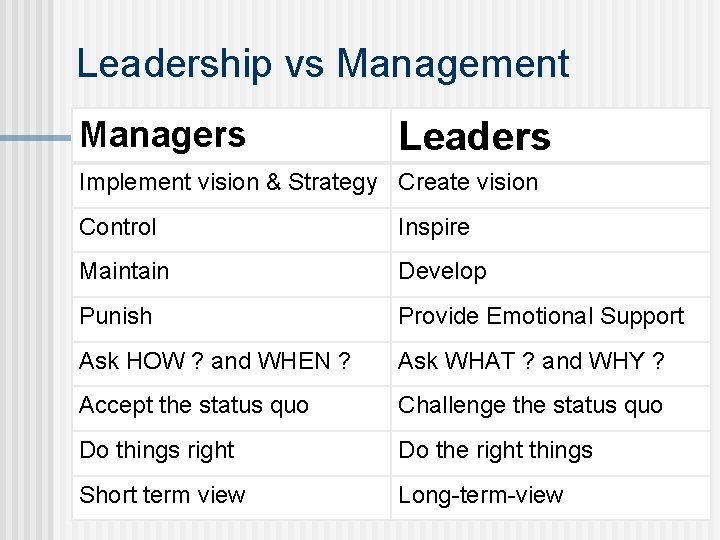Click the Provide Emotional Support cell

(541, 316)
